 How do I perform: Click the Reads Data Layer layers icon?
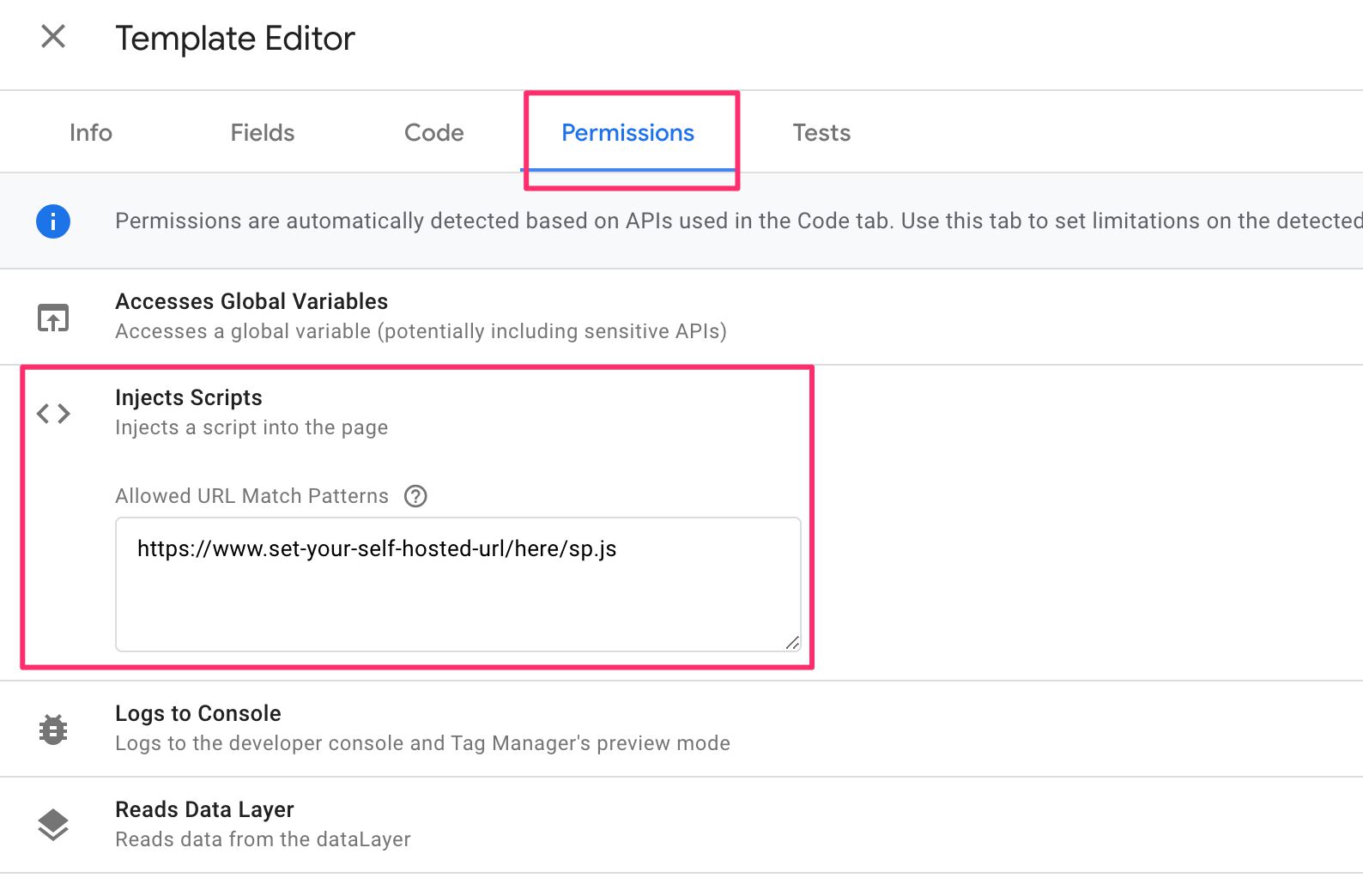point(53,826)
